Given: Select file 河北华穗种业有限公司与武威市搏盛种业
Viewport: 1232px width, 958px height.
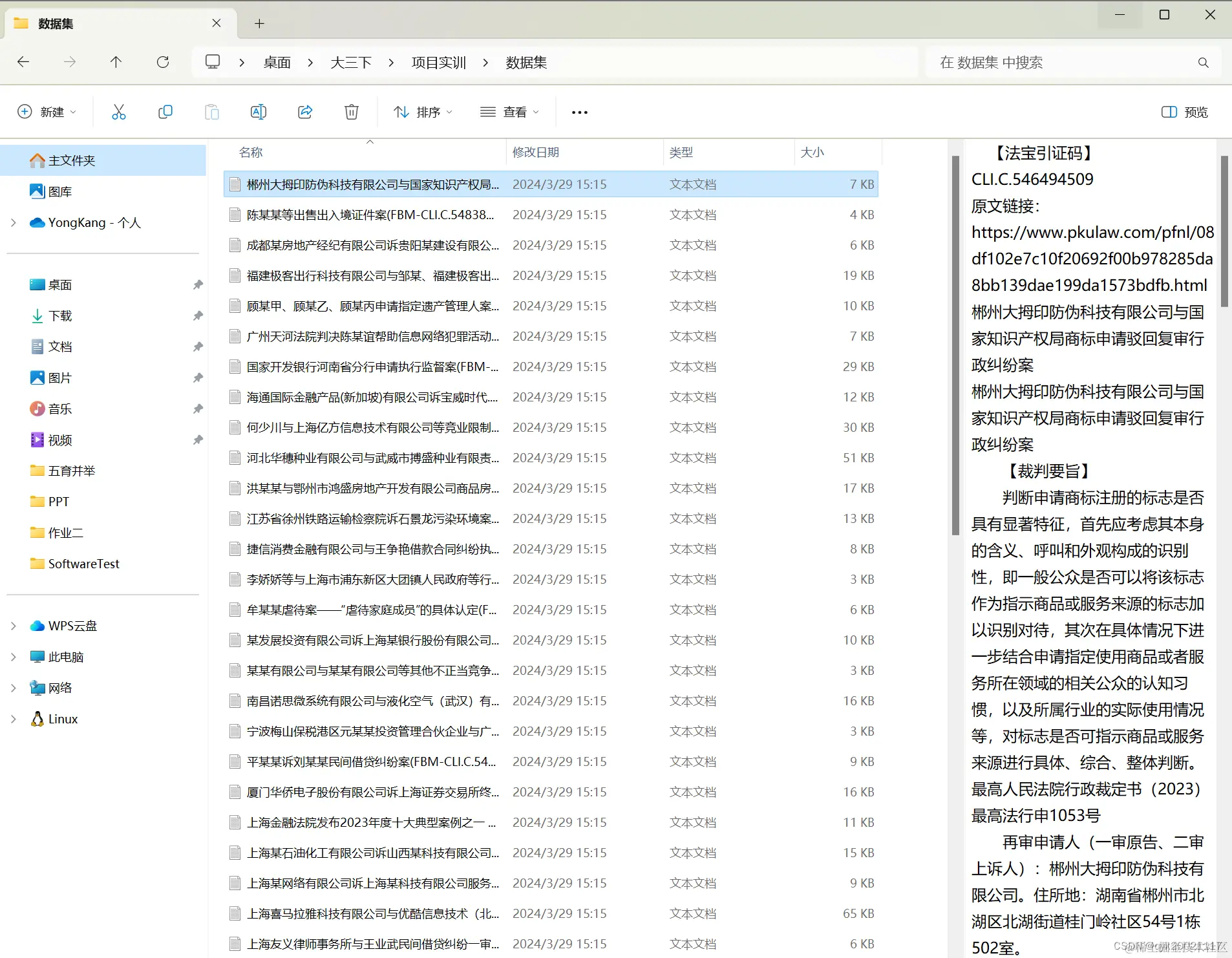Looking at the screenshot, I should (x=551, y=458).
